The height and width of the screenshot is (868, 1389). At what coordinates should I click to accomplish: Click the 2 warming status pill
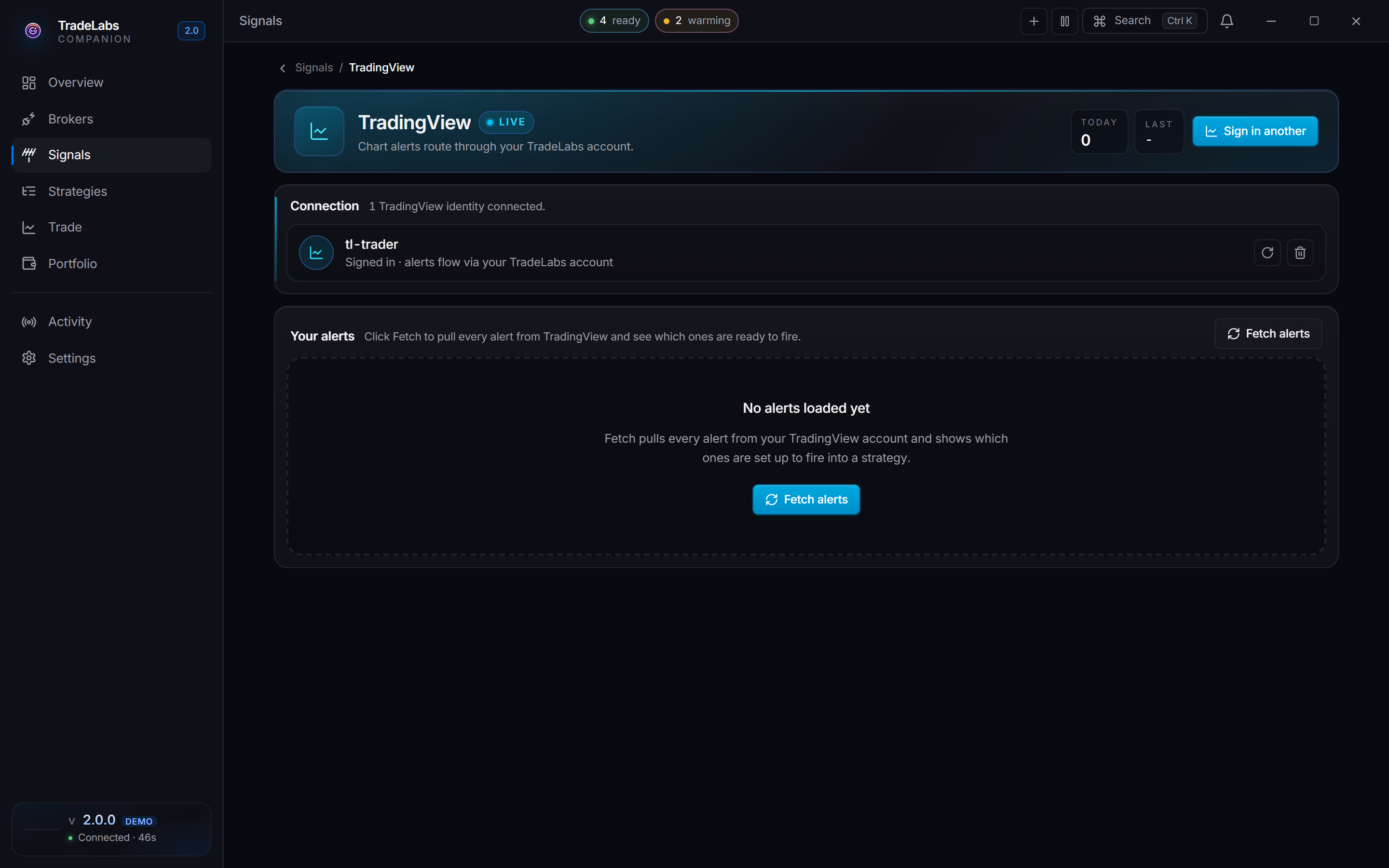tap(696, 21)
